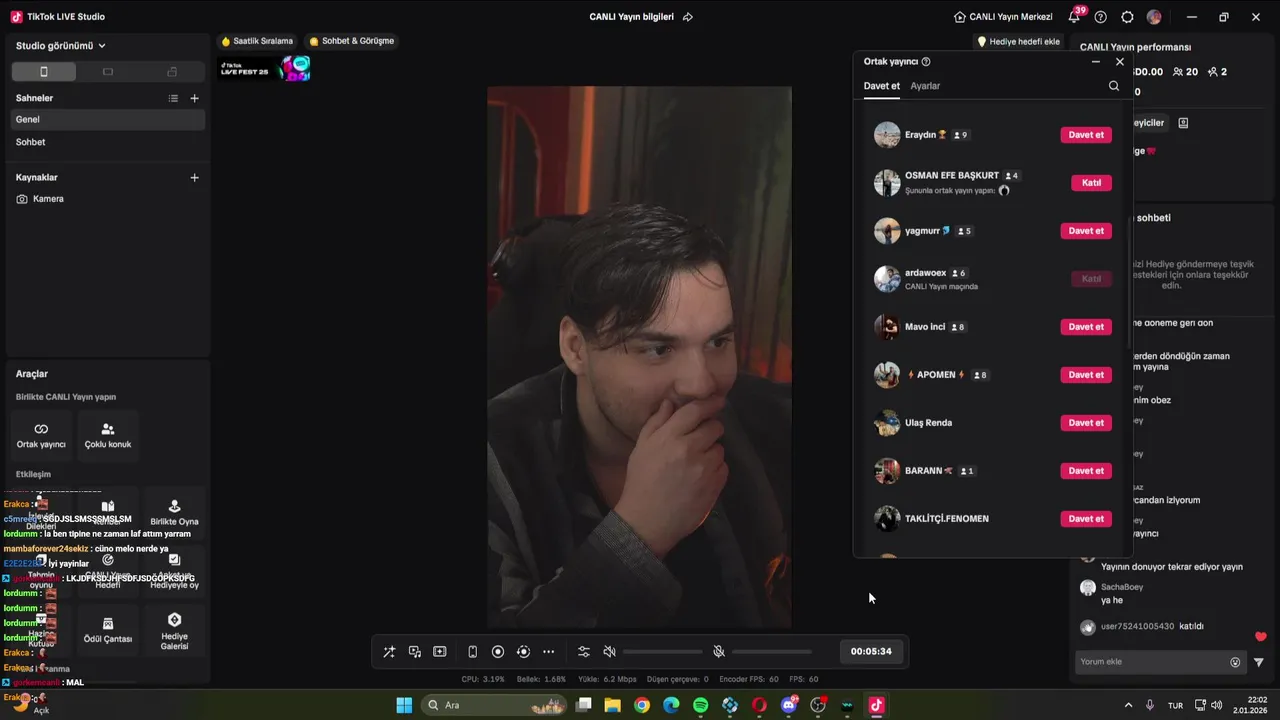
Task: Invite yagmurr with Davet et
Action: [x=1086, y=231]
